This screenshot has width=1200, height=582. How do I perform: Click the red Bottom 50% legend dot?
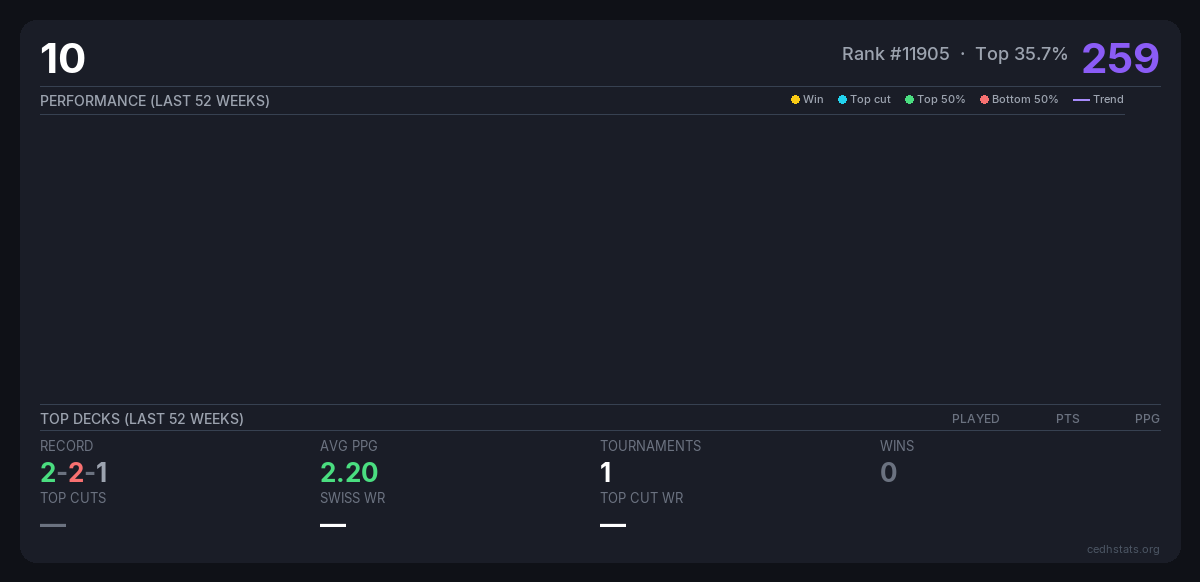[984, 100]
